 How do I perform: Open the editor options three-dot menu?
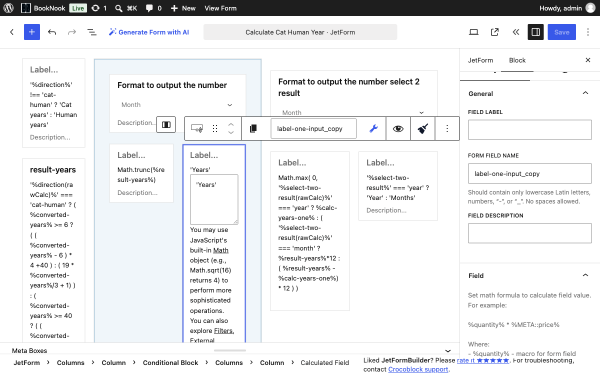(x=588, y=32)
